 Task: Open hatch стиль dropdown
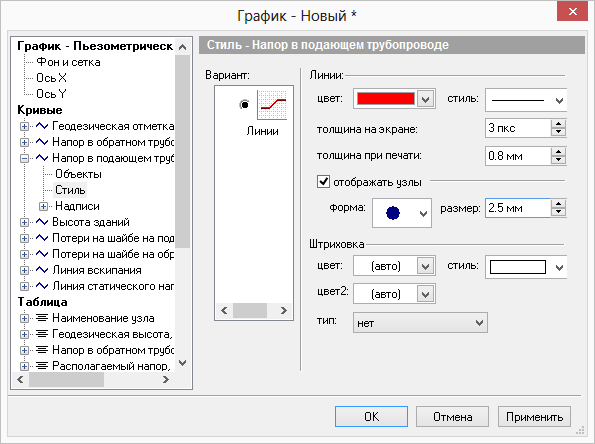[526, 267]
